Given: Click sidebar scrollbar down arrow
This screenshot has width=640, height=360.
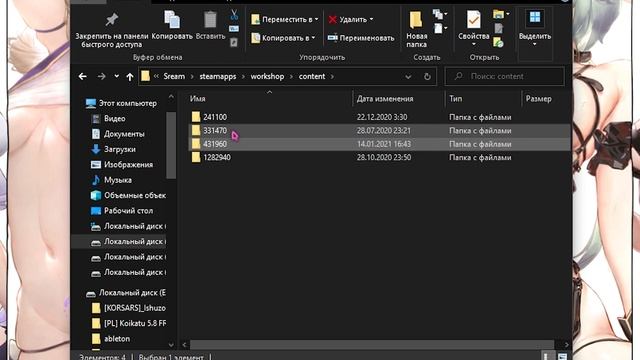Looking at the screenshot, I should tap(171, 345).
